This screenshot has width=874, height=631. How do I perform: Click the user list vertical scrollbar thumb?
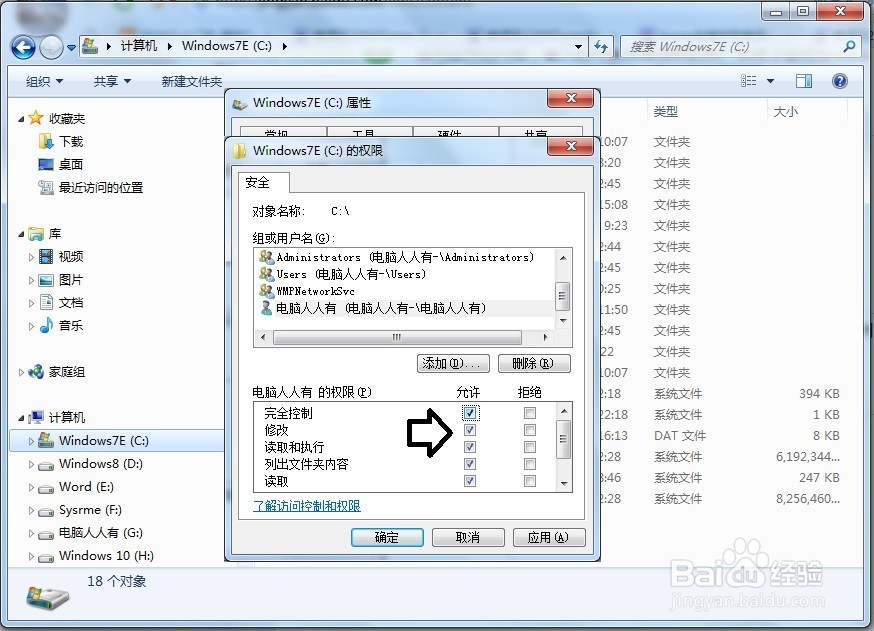pos(562,296)
